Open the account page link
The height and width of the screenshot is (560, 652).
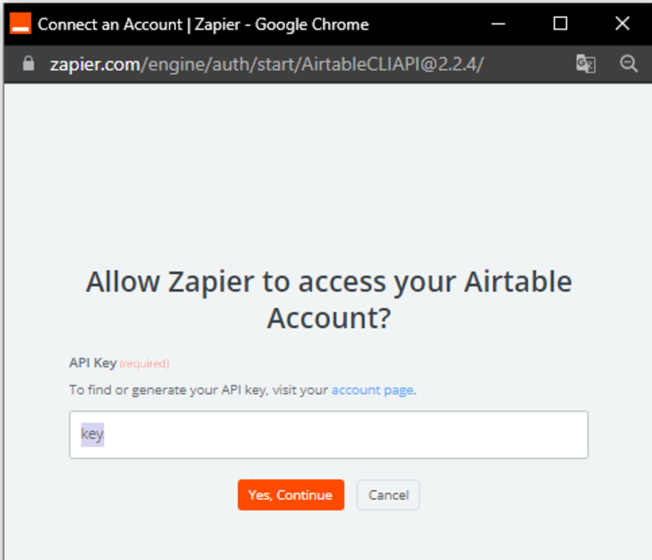pyautogui.click(x=372, y=390)
